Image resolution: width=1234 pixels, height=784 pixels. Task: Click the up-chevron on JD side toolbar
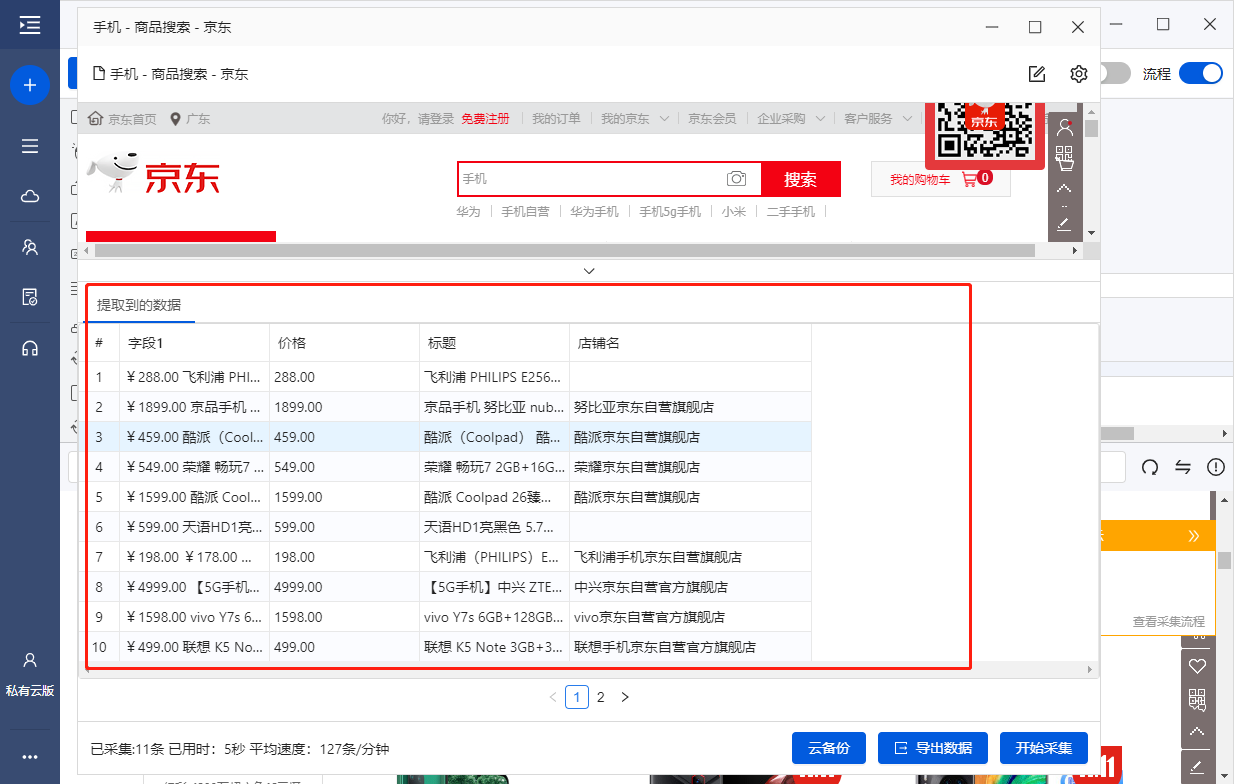pos(1064,188)
